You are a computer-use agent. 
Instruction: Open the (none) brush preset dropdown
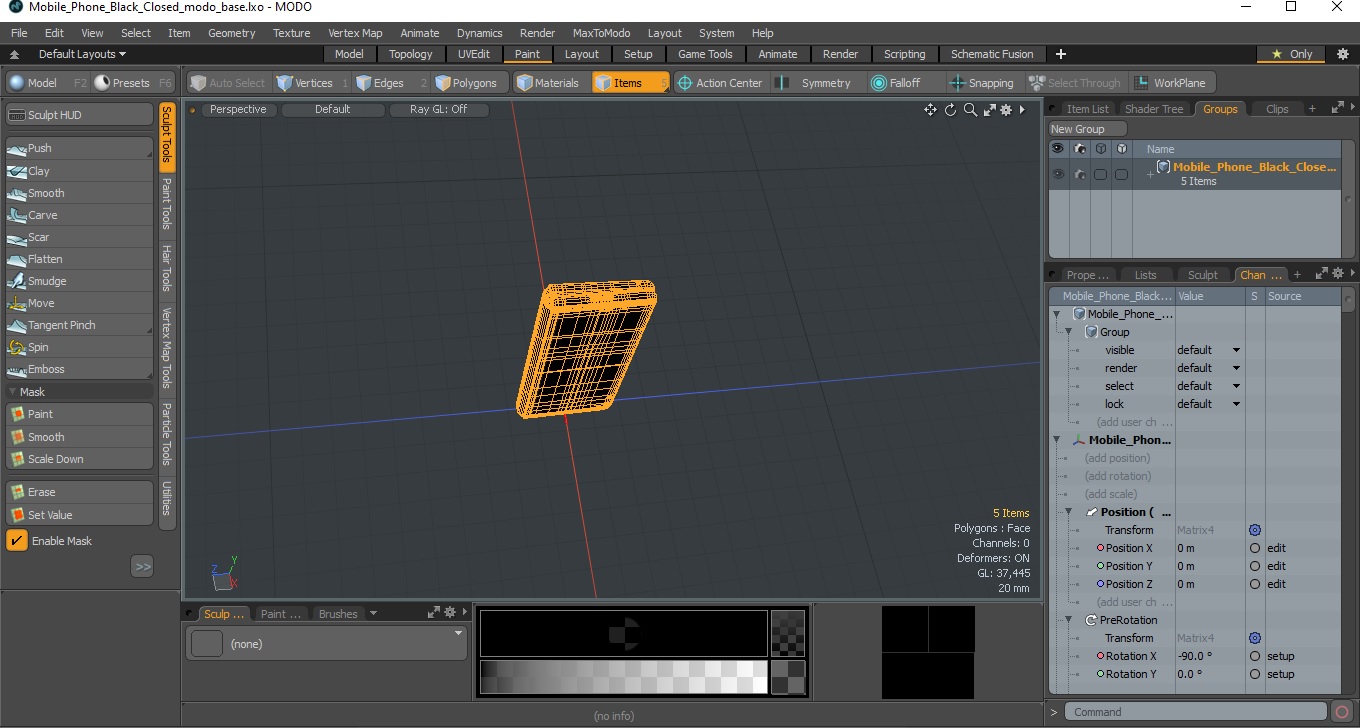[x=327, y=644]
